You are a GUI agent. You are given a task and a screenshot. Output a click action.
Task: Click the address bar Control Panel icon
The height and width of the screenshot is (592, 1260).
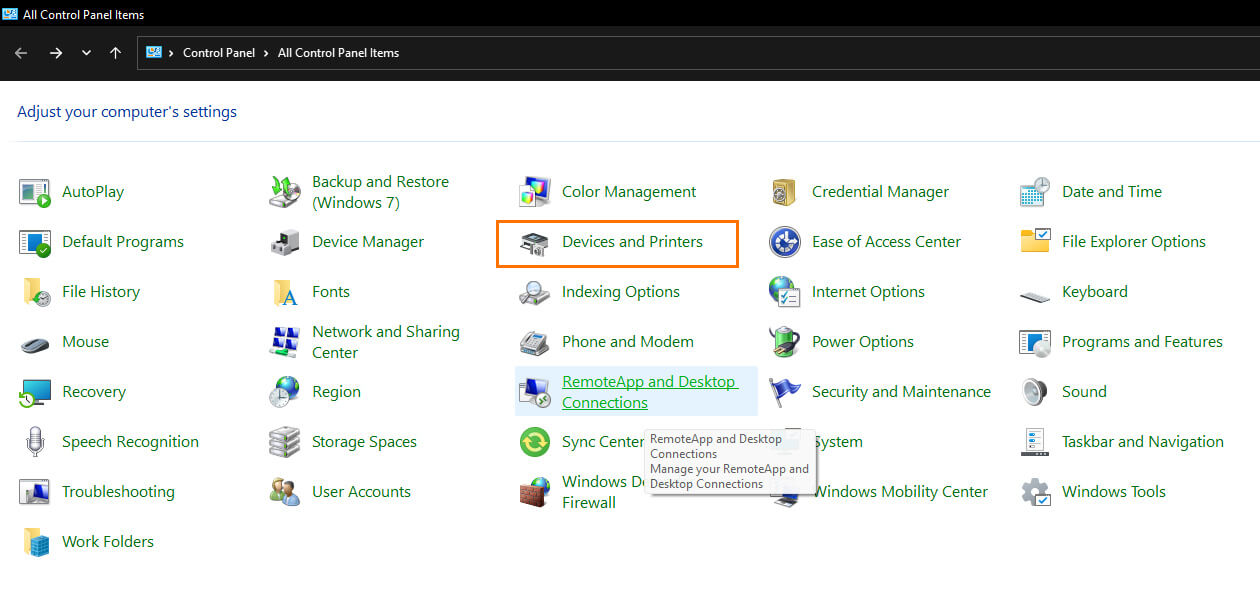154,53
